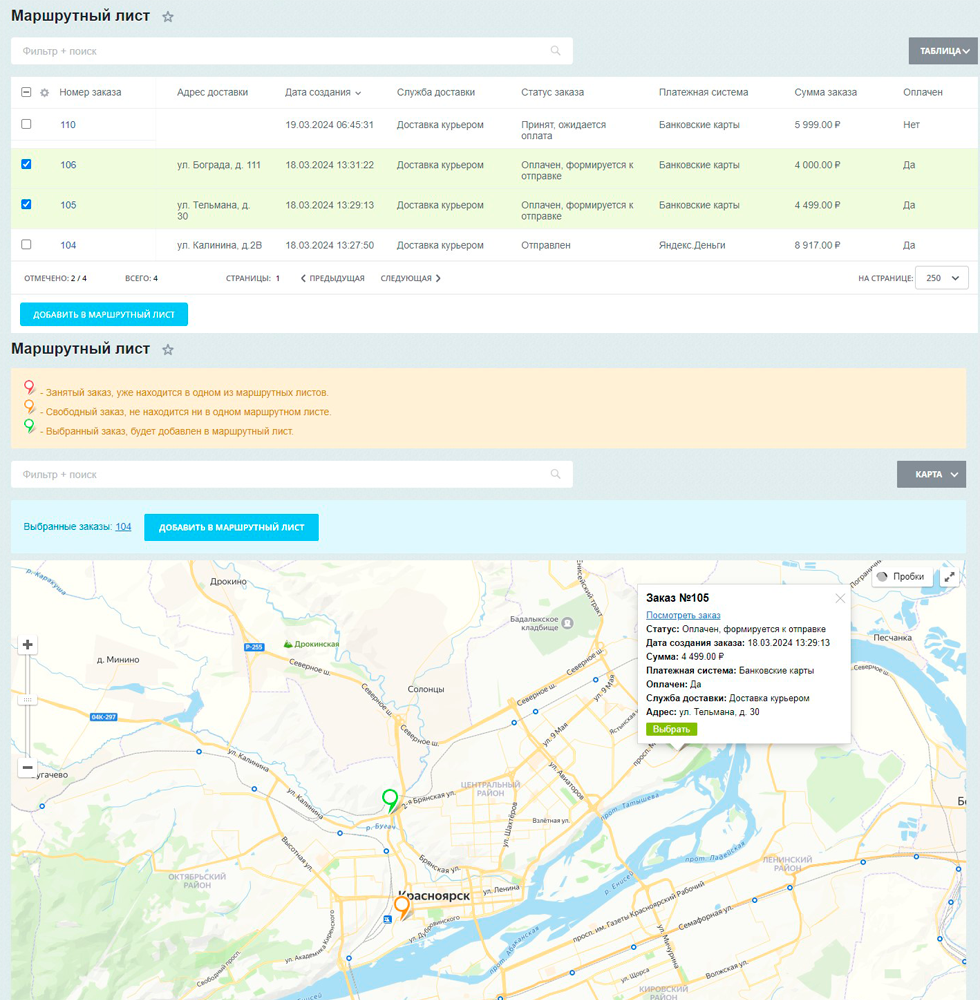Star the lower Маршрутный лист heading
Screen dimensions: 980x1000
click(x=168, y=349)
